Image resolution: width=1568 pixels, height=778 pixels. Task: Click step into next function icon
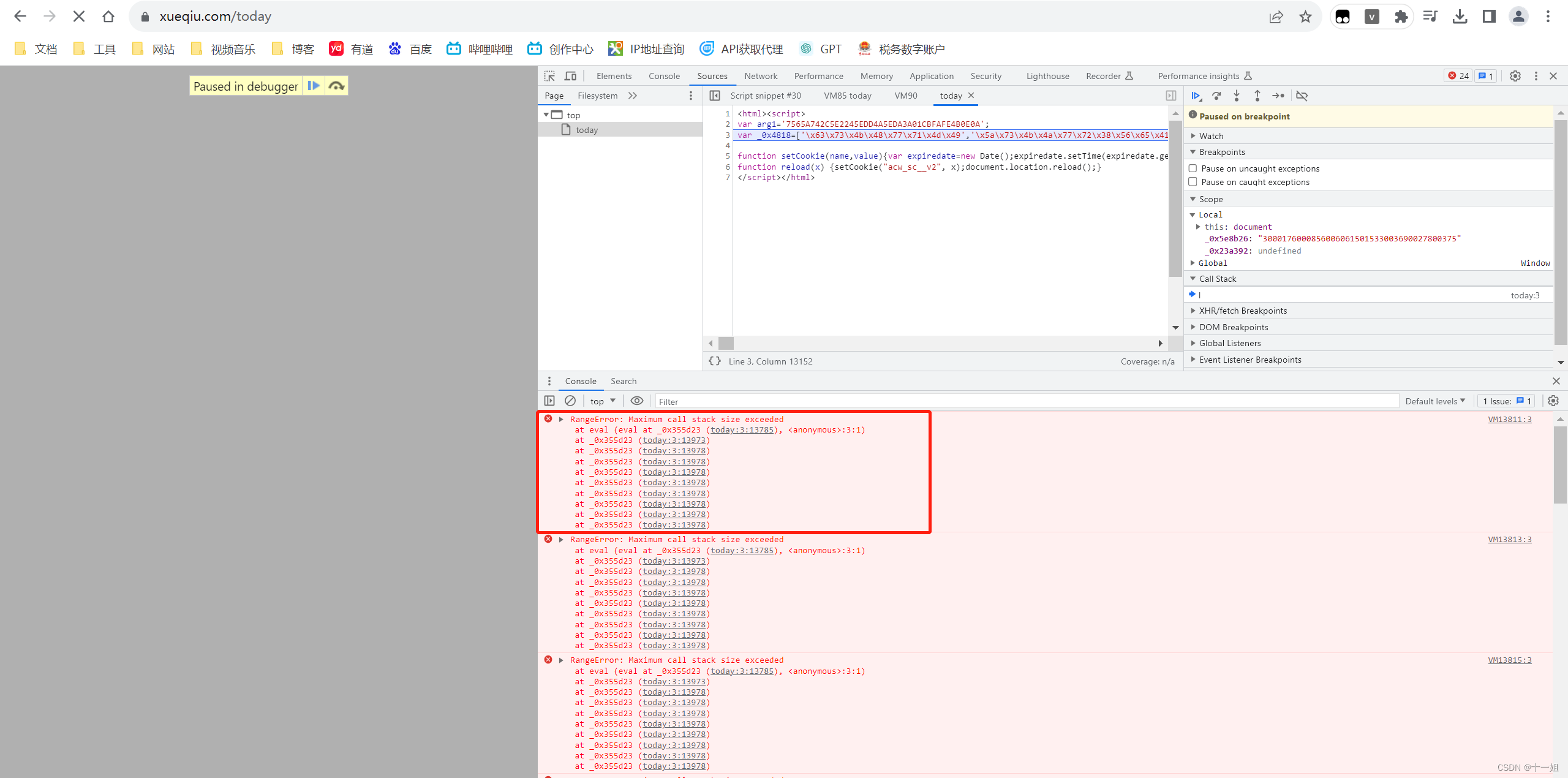[x=1237, y=96]
